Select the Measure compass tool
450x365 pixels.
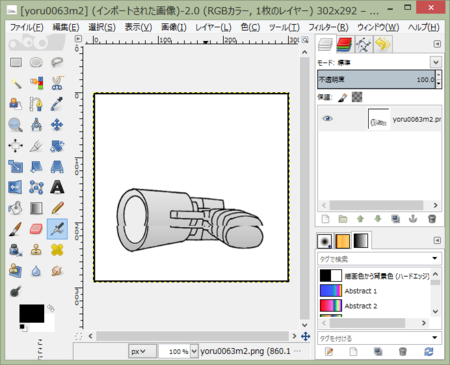click(36, 125)
